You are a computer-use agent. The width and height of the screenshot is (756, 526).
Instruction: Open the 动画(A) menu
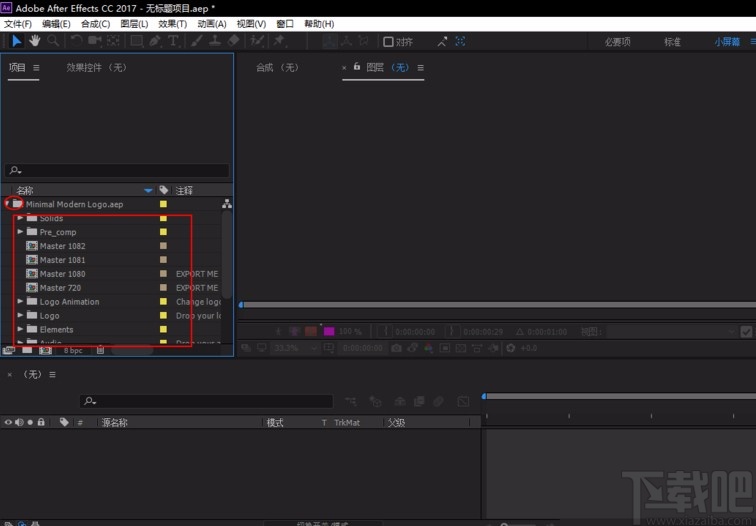click(212, 24)
